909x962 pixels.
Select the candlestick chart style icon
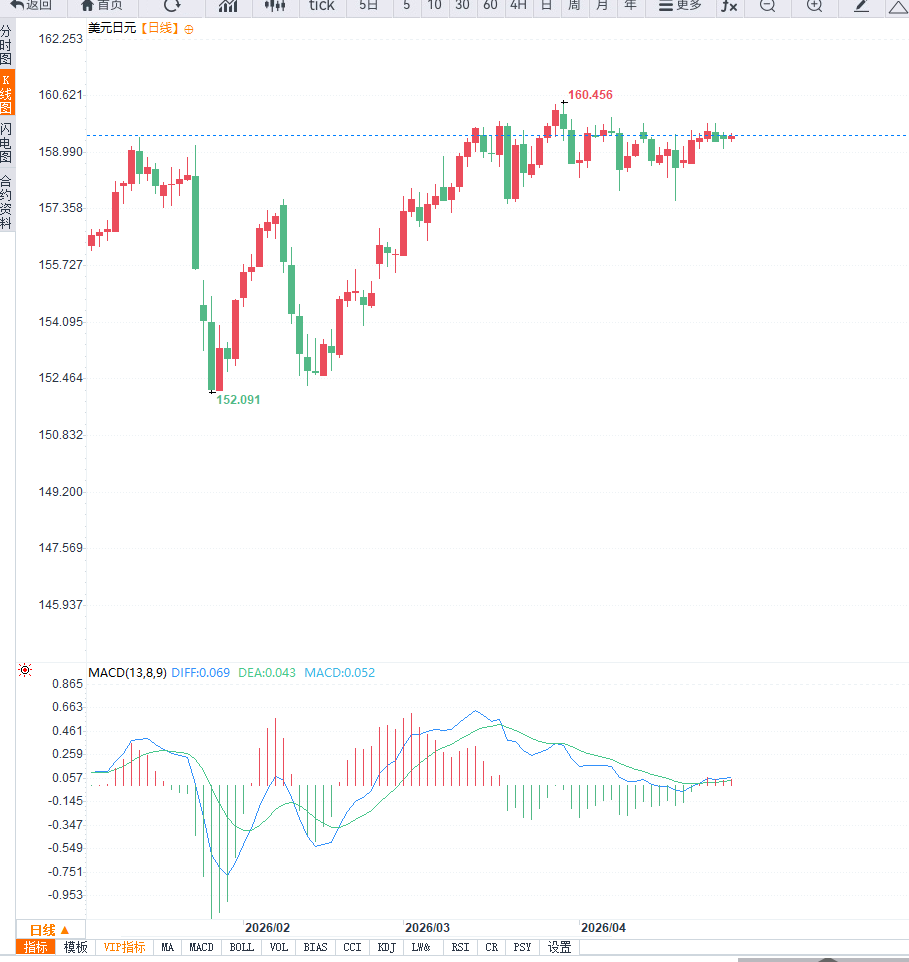point(274,6)
